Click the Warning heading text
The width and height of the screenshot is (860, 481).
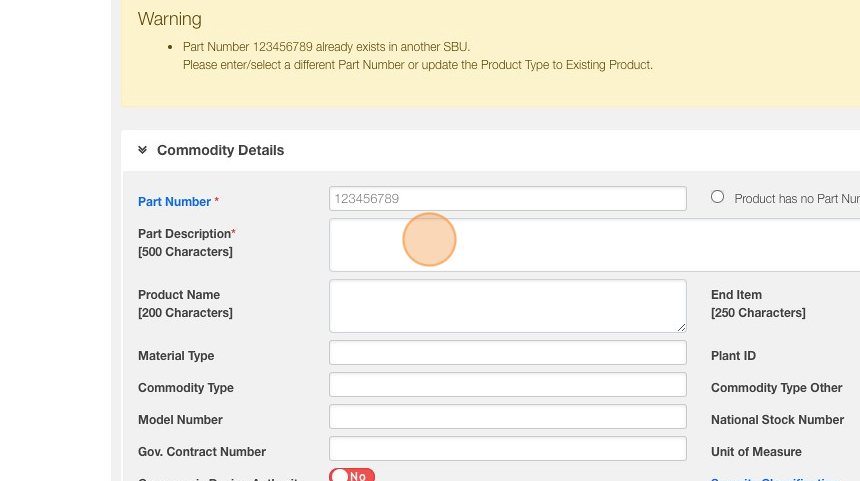pos(169,19)
